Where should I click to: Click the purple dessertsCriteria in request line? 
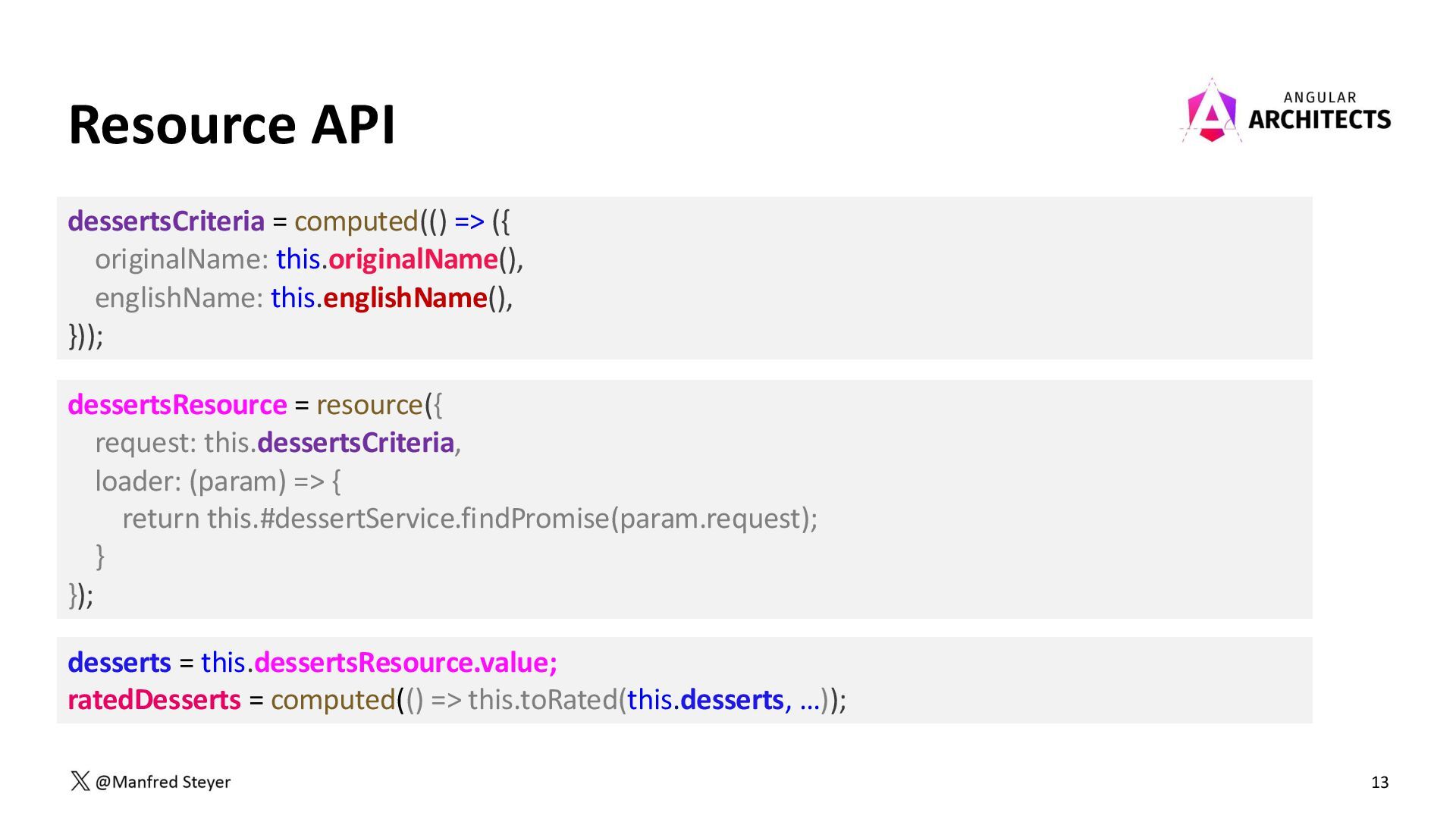point(355,443)
